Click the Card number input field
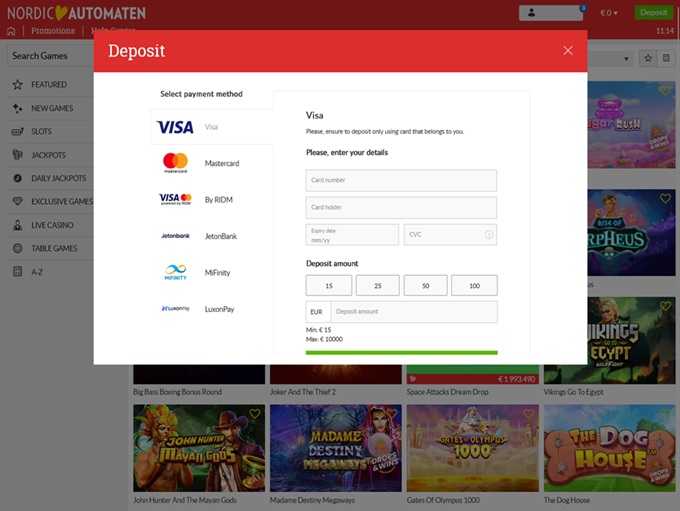Image resolution: width=680 pixels, height=511 pixels. pos(401,180)
